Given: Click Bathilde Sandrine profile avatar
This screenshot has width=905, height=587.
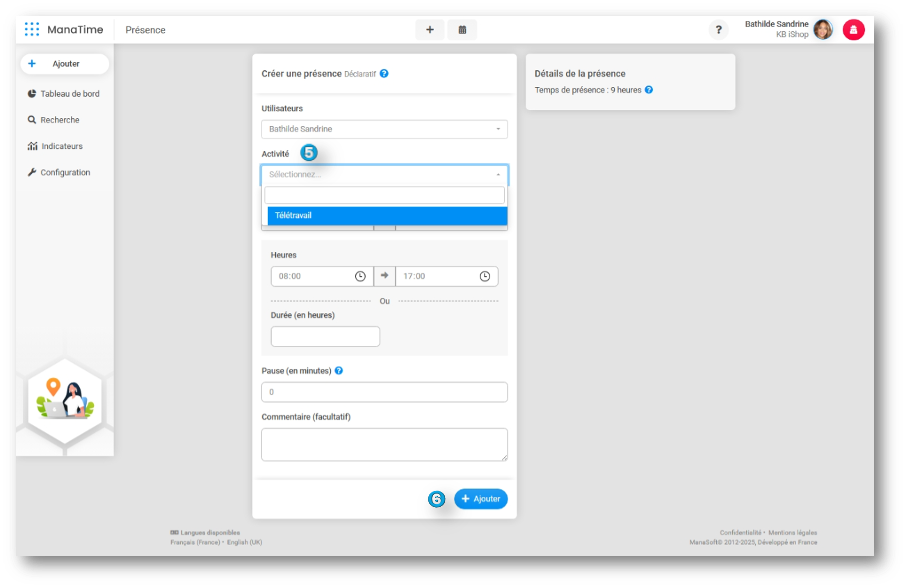Looking at the screenshot, I should click(x=823, y=29).
